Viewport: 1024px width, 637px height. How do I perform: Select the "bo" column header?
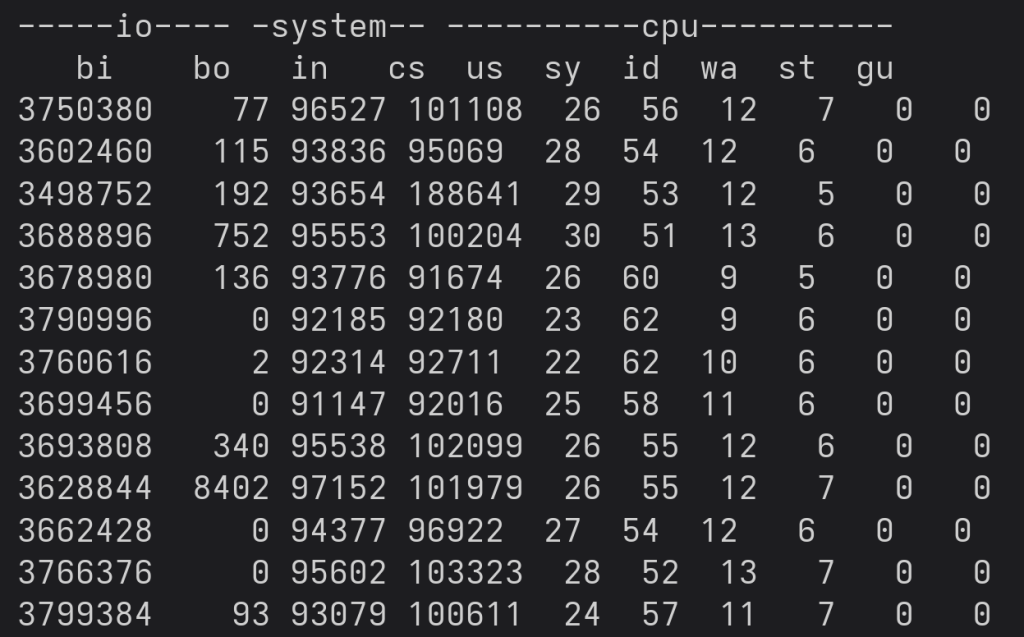212,69
